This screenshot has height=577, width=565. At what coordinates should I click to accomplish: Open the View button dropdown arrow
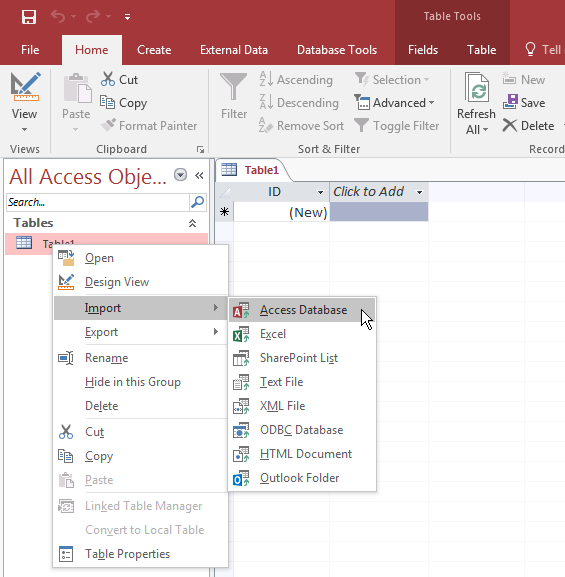click(24, 130)
